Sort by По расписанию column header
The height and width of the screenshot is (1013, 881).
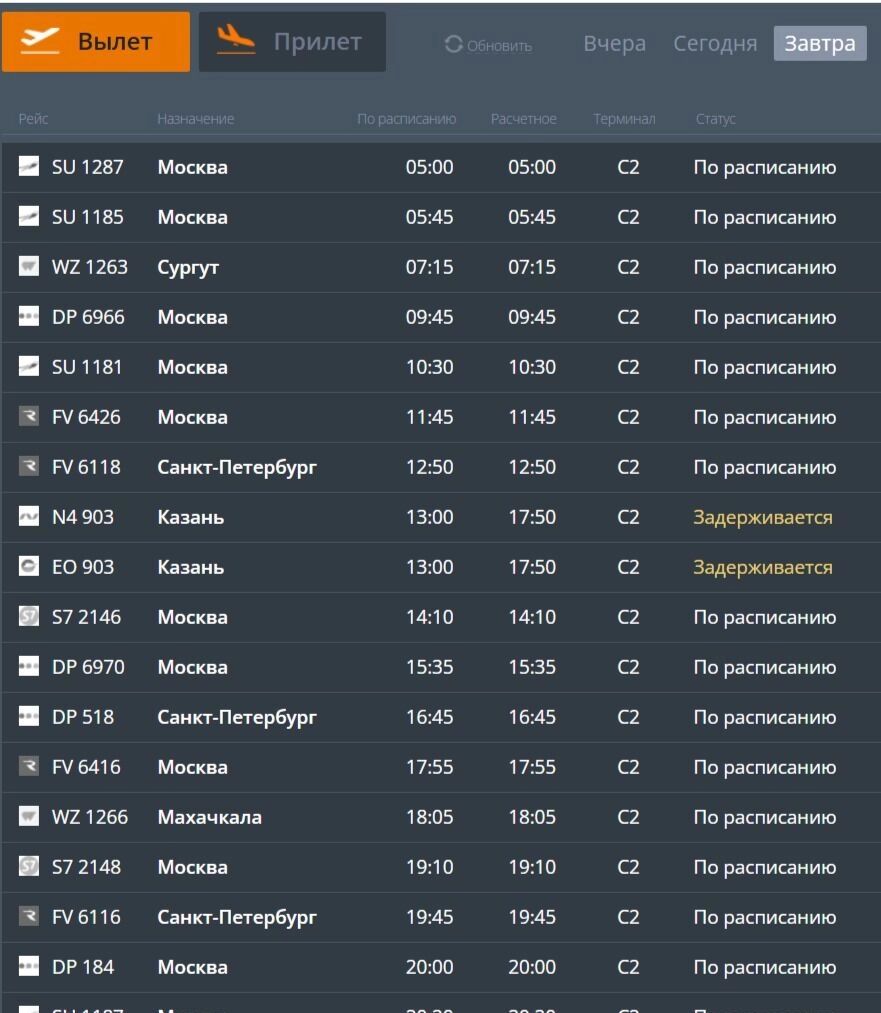406,119
